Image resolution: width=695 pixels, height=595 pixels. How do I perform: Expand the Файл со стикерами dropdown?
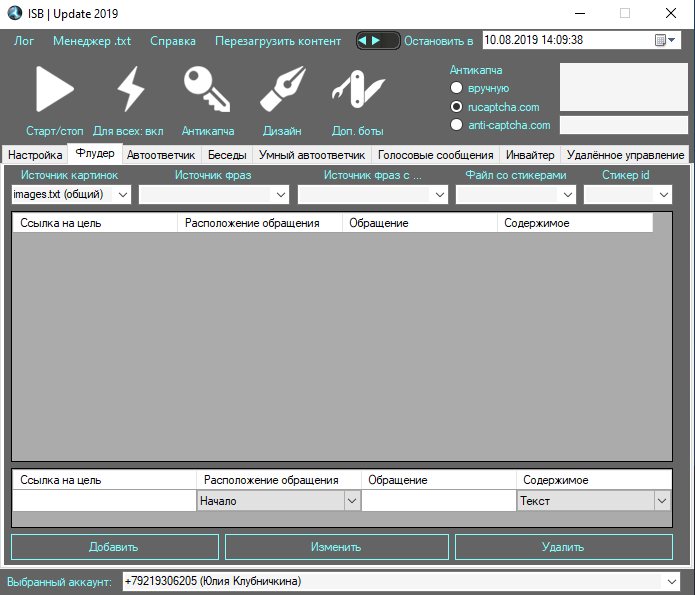567,194
